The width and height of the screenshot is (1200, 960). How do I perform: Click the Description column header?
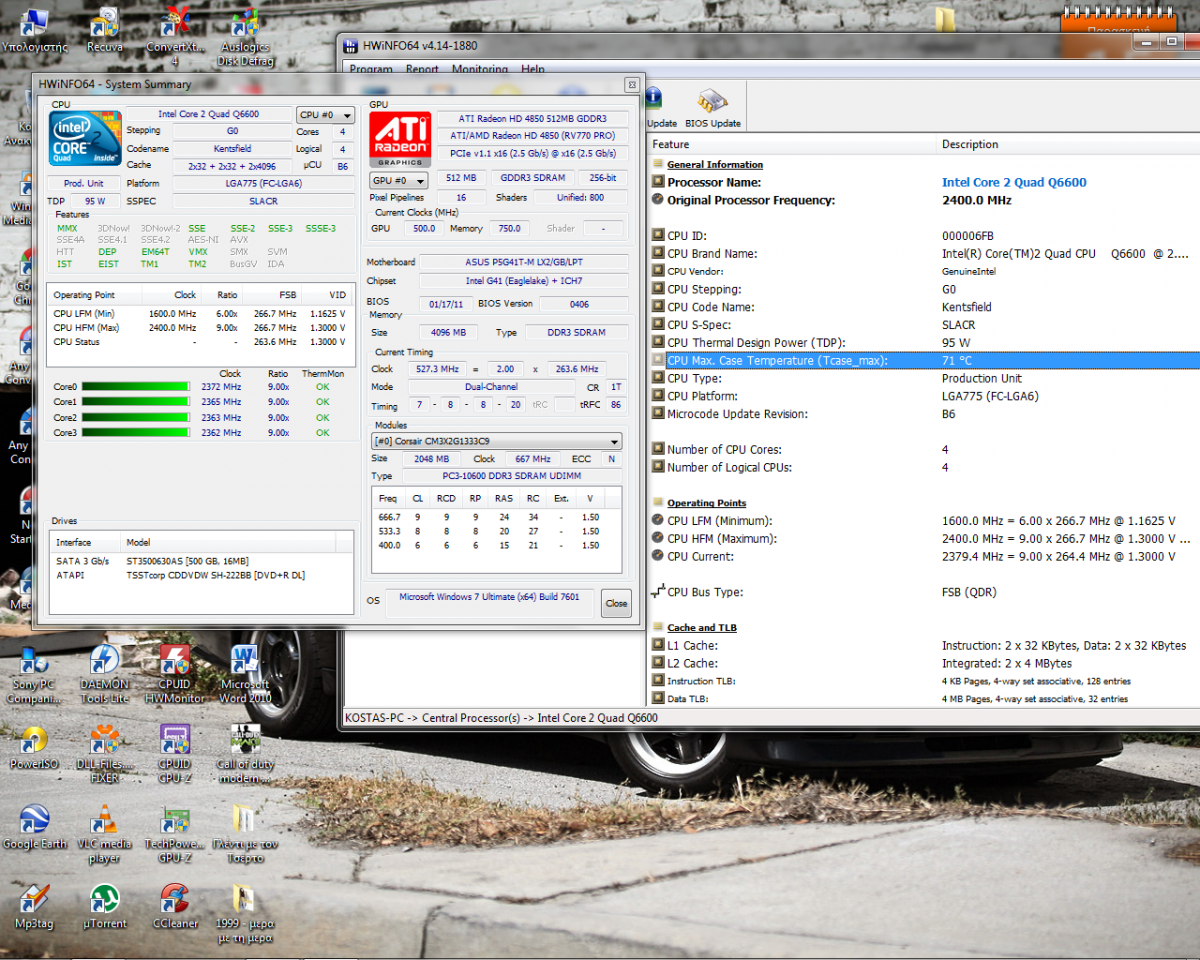tap(1068, 144)
